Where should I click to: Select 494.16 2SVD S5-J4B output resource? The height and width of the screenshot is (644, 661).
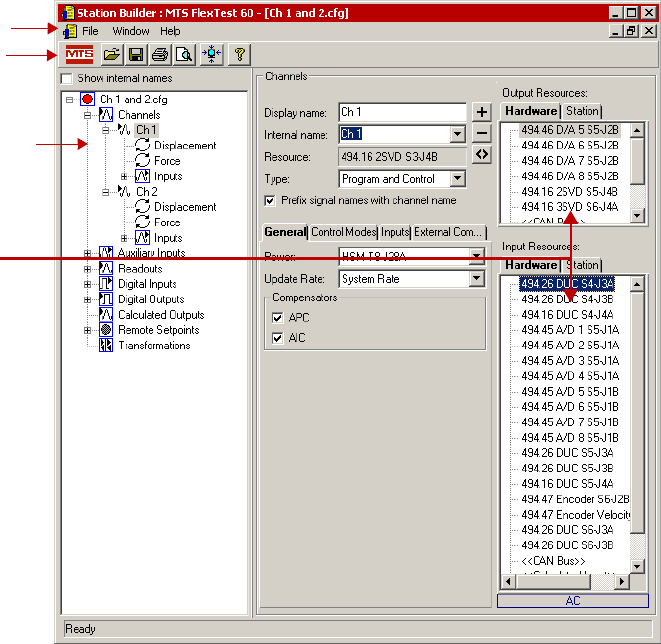pos(569,192)
